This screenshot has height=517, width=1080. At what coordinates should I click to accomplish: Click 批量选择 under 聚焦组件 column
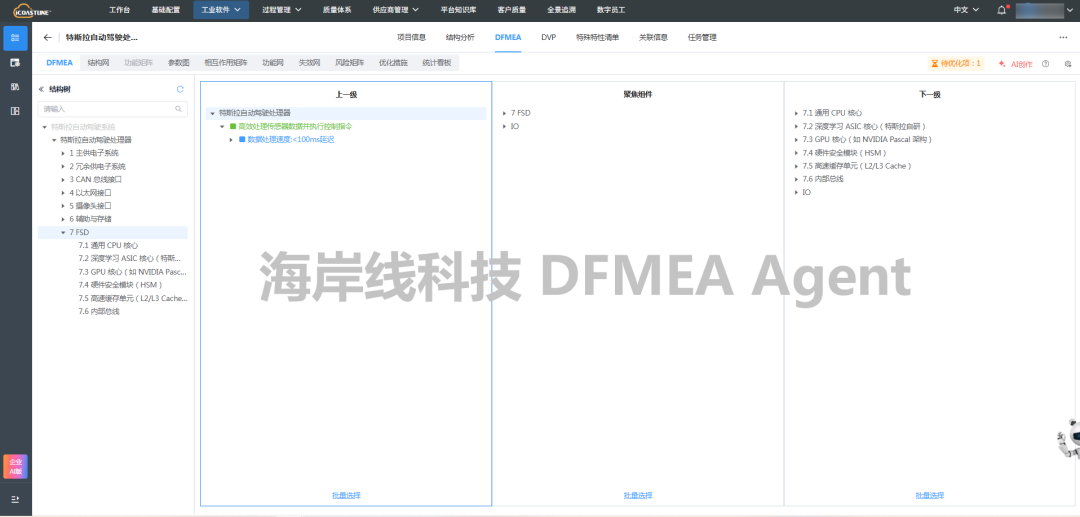click(x=638, y=495)
